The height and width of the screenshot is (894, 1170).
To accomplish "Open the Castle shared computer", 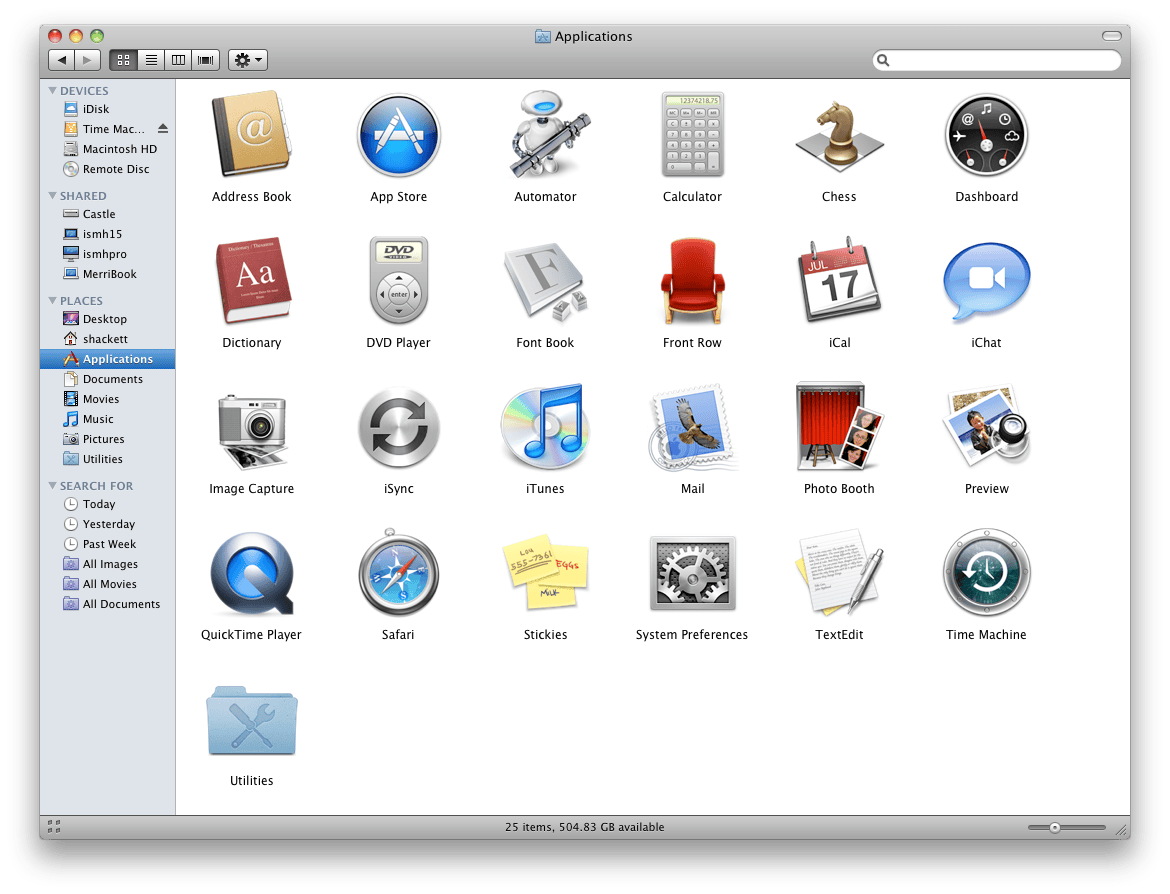I will click(107, 214).
